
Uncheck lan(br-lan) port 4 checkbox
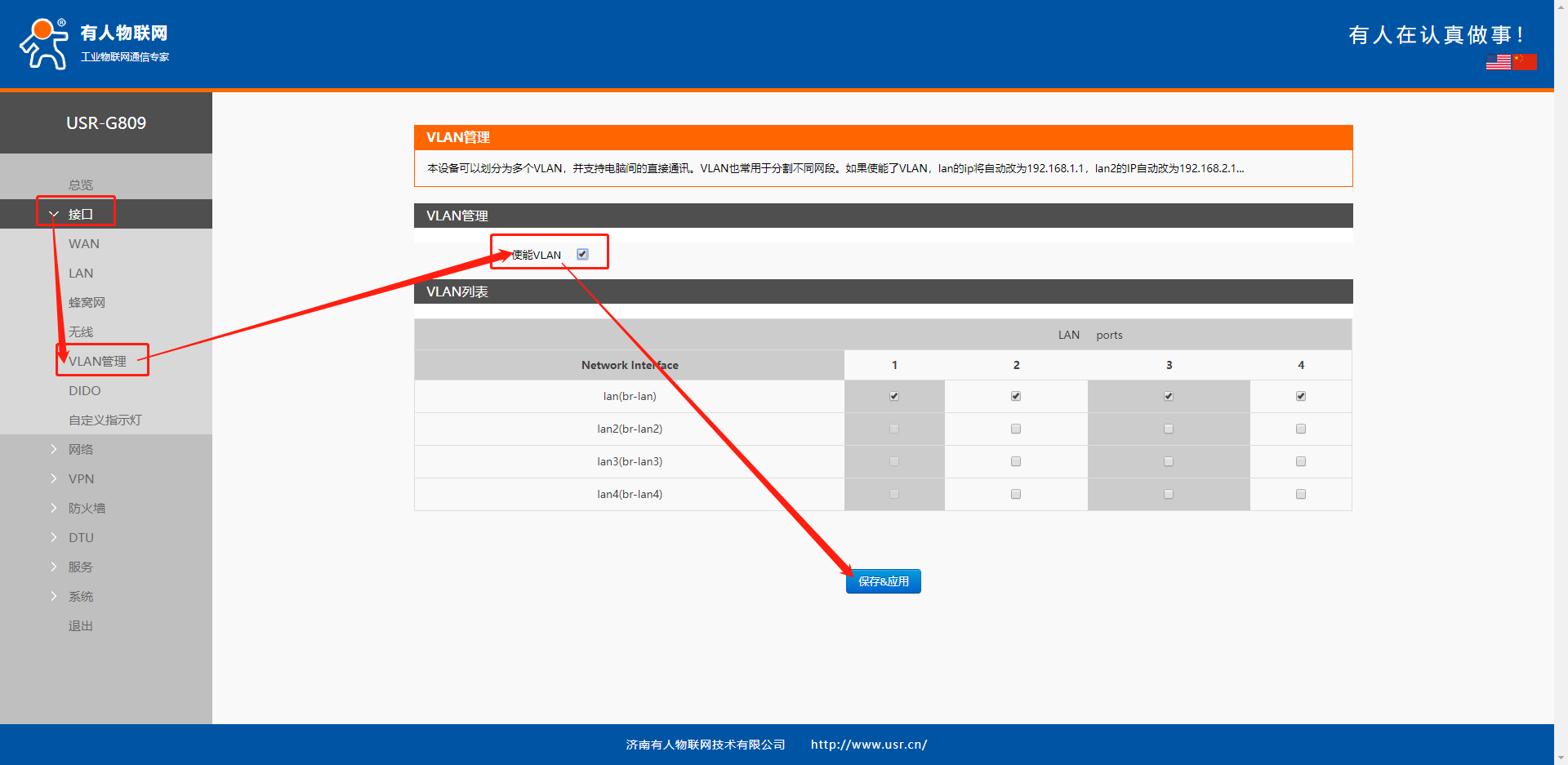point(1301,397)
